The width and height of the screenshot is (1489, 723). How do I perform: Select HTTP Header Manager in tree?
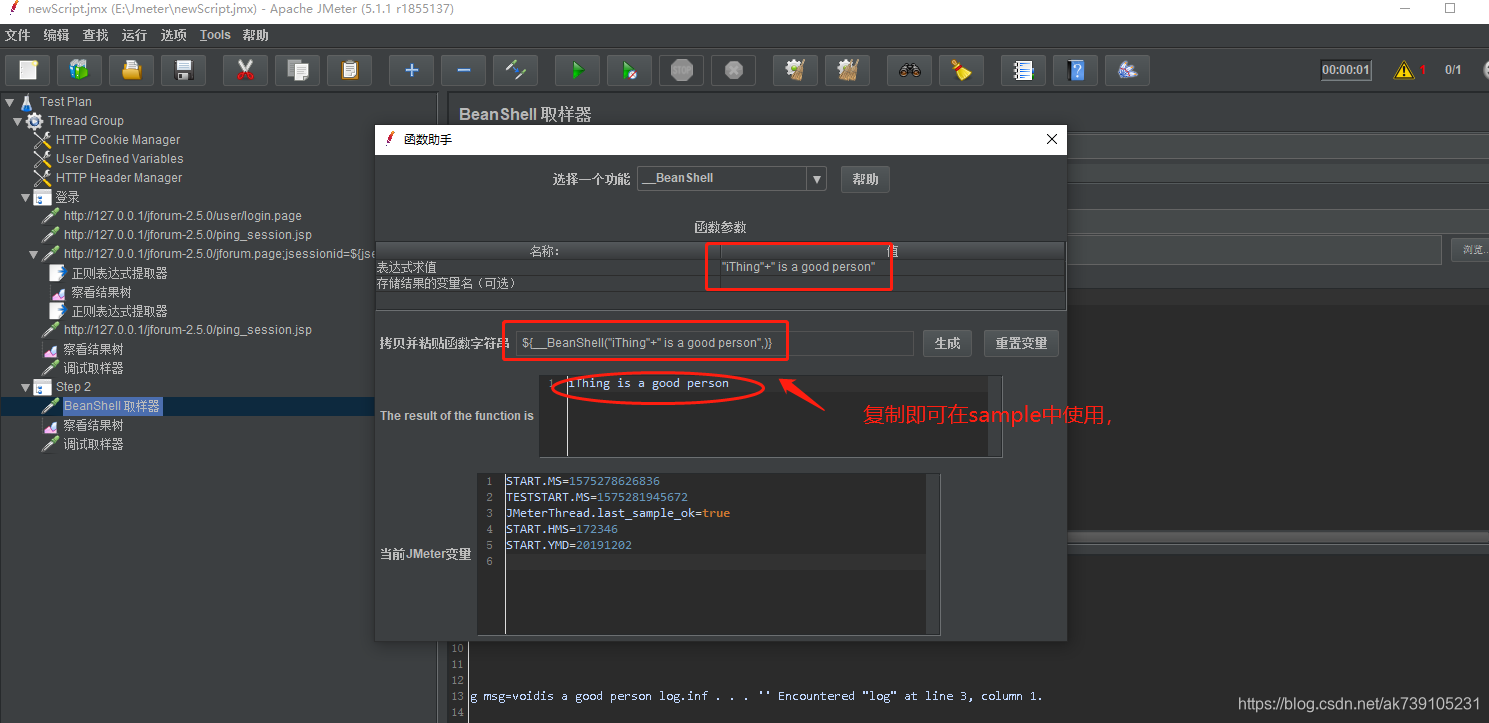[x=119, y=178]
